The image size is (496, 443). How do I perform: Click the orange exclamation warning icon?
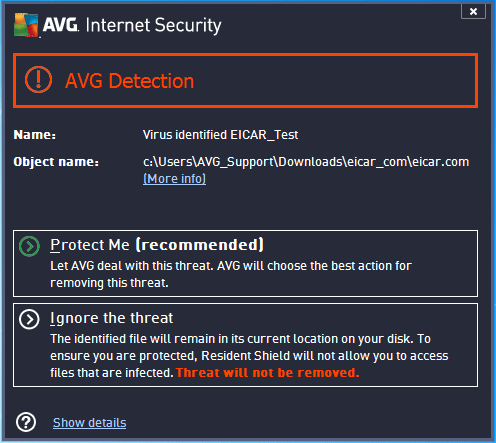point(38,79)
